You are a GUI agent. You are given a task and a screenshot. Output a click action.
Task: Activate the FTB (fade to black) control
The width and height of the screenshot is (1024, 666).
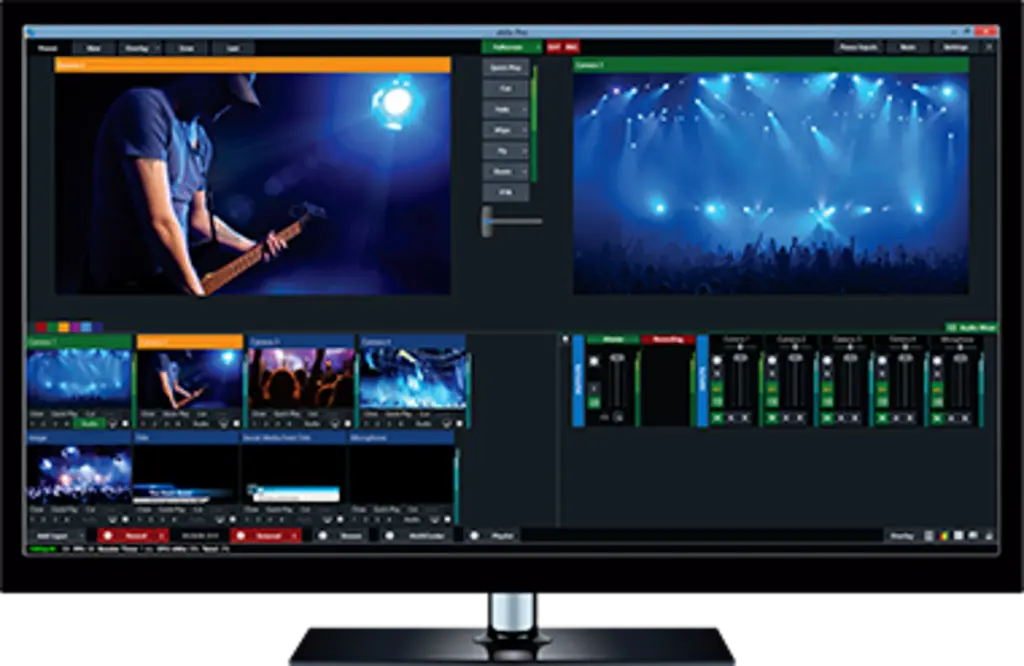point(505,191)
